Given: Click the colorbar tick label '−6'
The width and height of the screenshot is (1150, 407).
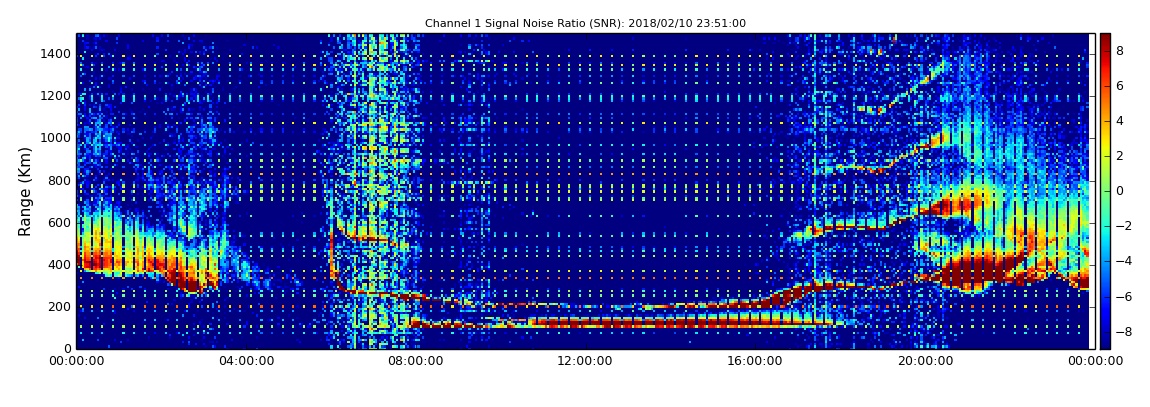Looking at the screenshot, I should (x=1123, y=296).
